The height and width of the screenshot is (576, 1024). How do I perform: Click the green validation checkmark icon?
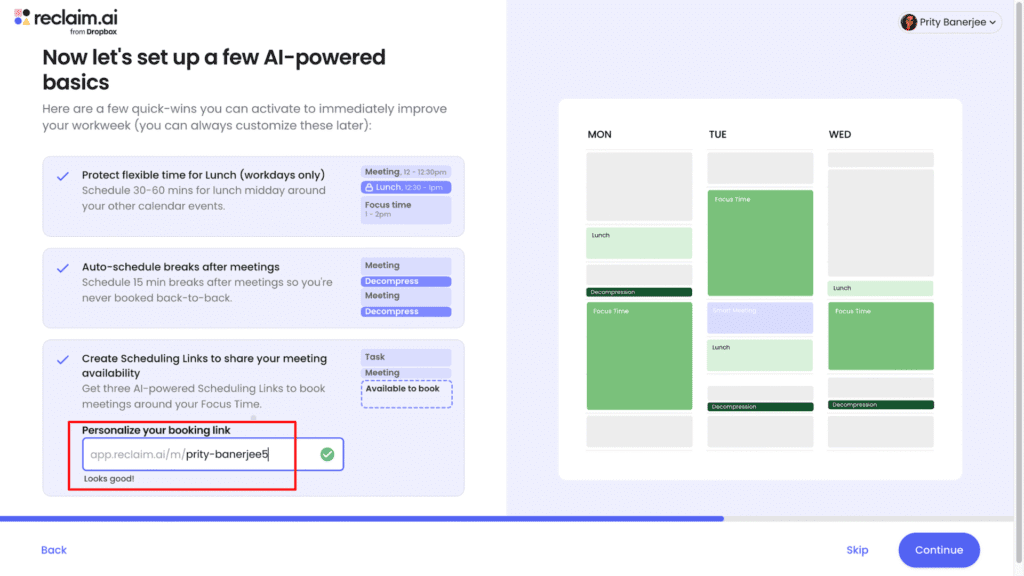pyautogui.click(x=326, y=454)
